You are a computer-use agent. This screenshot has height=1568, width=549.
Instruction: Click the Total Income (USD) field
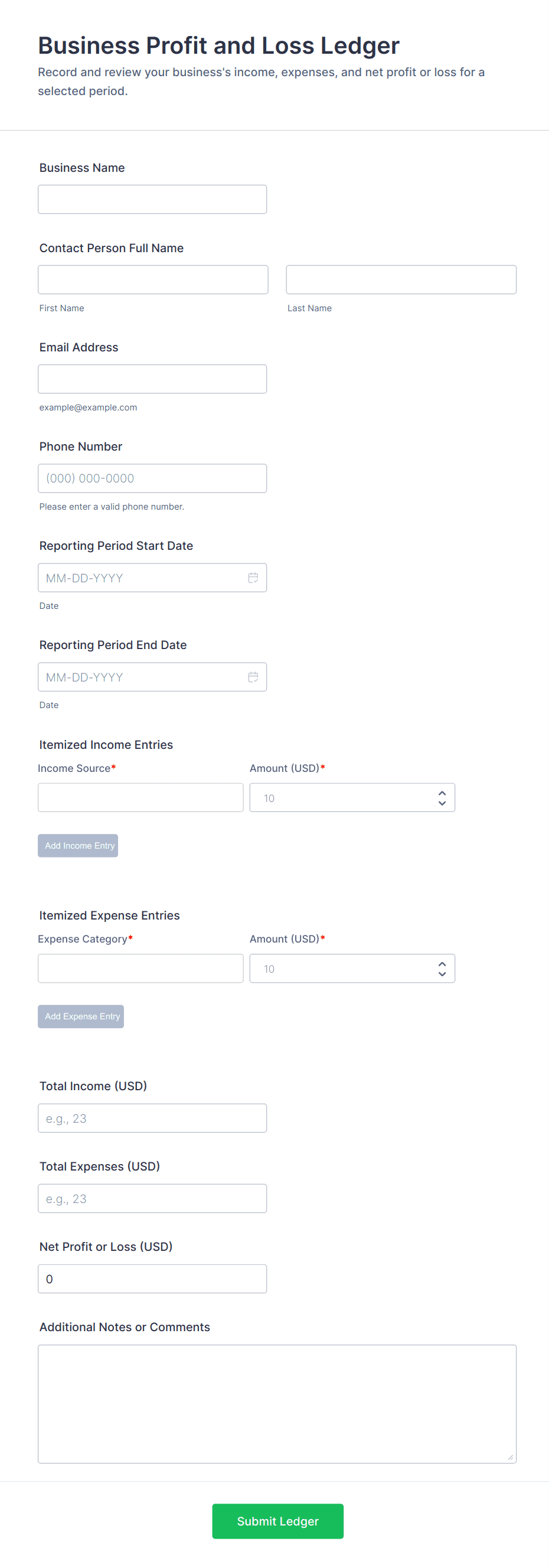[x=152, y=1118]
